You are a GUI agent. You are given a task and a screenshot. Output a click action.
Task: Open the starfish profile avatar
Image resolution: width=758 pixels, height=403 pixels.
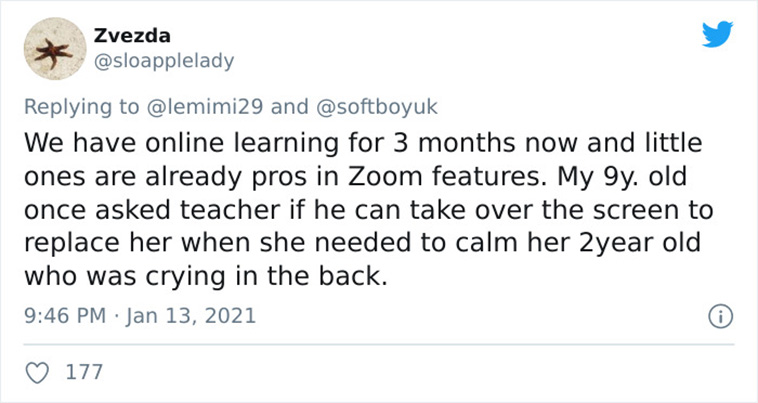(x=55, y=49)
